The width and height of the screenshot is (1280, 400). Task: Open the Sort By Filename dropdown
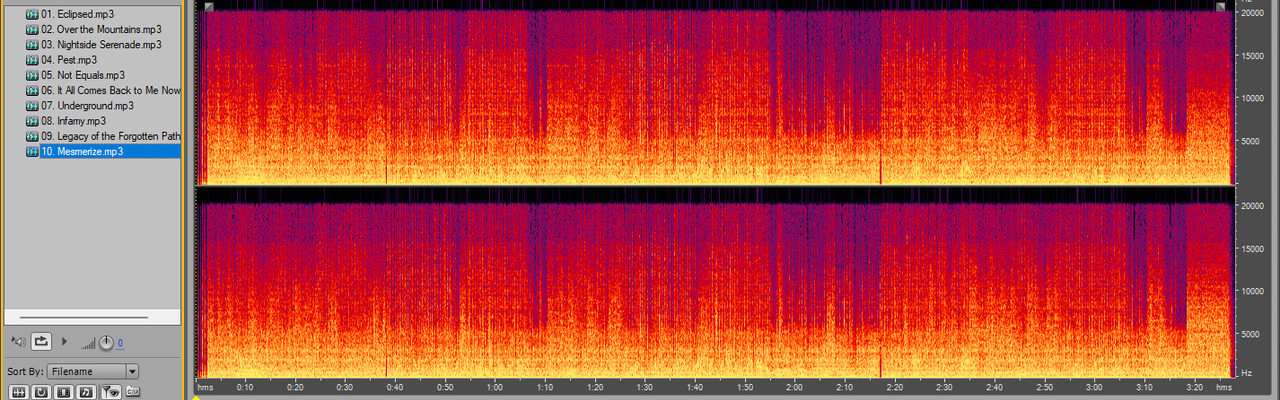[92, 371]
